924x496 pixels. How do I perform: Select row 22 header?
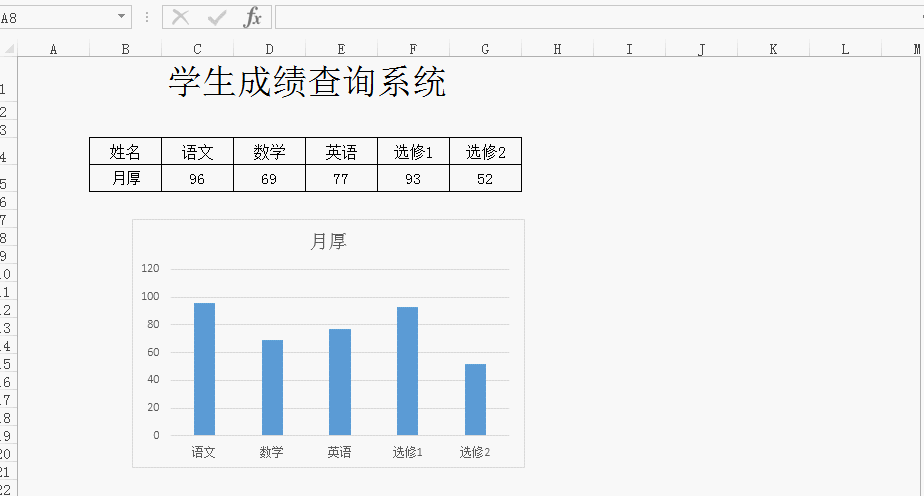click(x=8, y=489)
